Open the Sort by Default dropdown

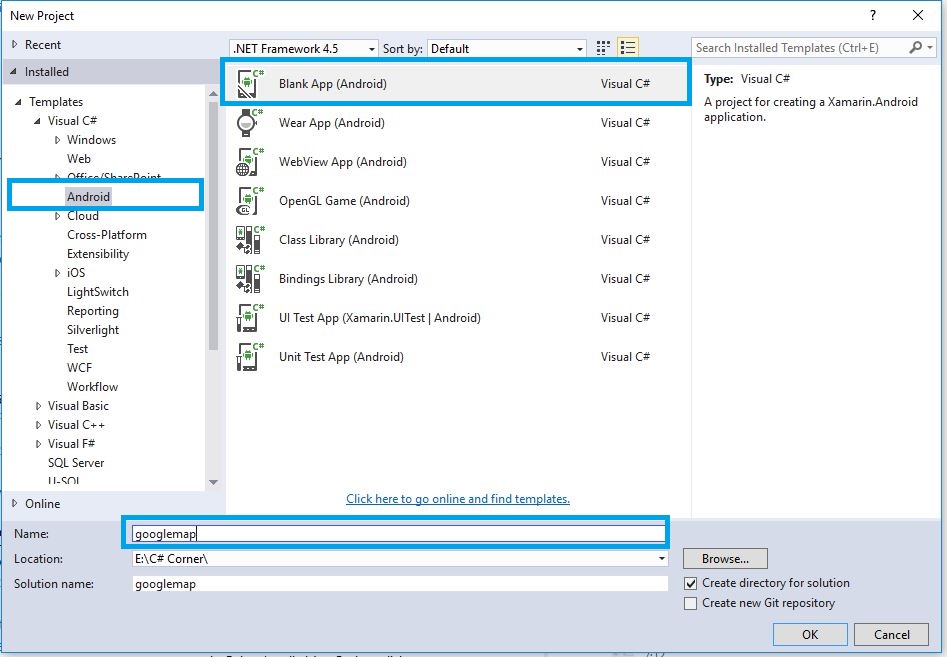pos(507,48)
